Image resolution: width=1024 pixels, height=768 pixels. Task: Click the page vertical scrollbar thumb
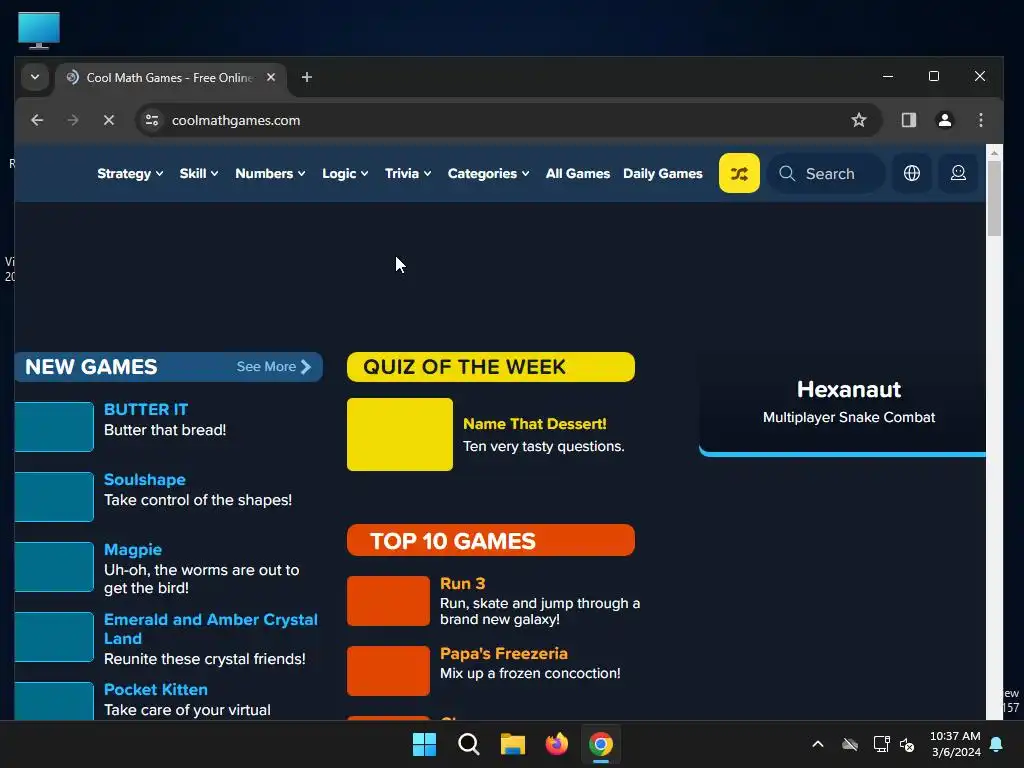[994, 198]
